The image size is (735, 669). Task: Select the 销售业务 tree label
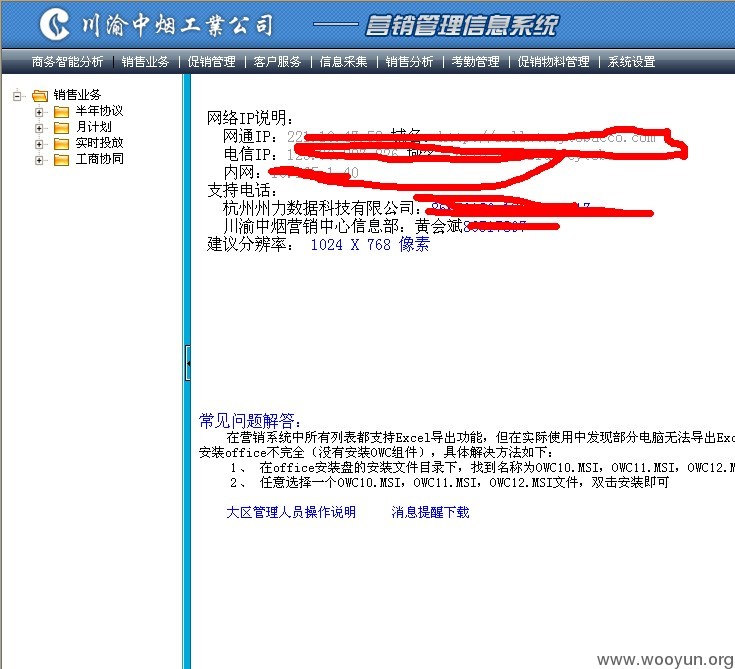point(77,95)
